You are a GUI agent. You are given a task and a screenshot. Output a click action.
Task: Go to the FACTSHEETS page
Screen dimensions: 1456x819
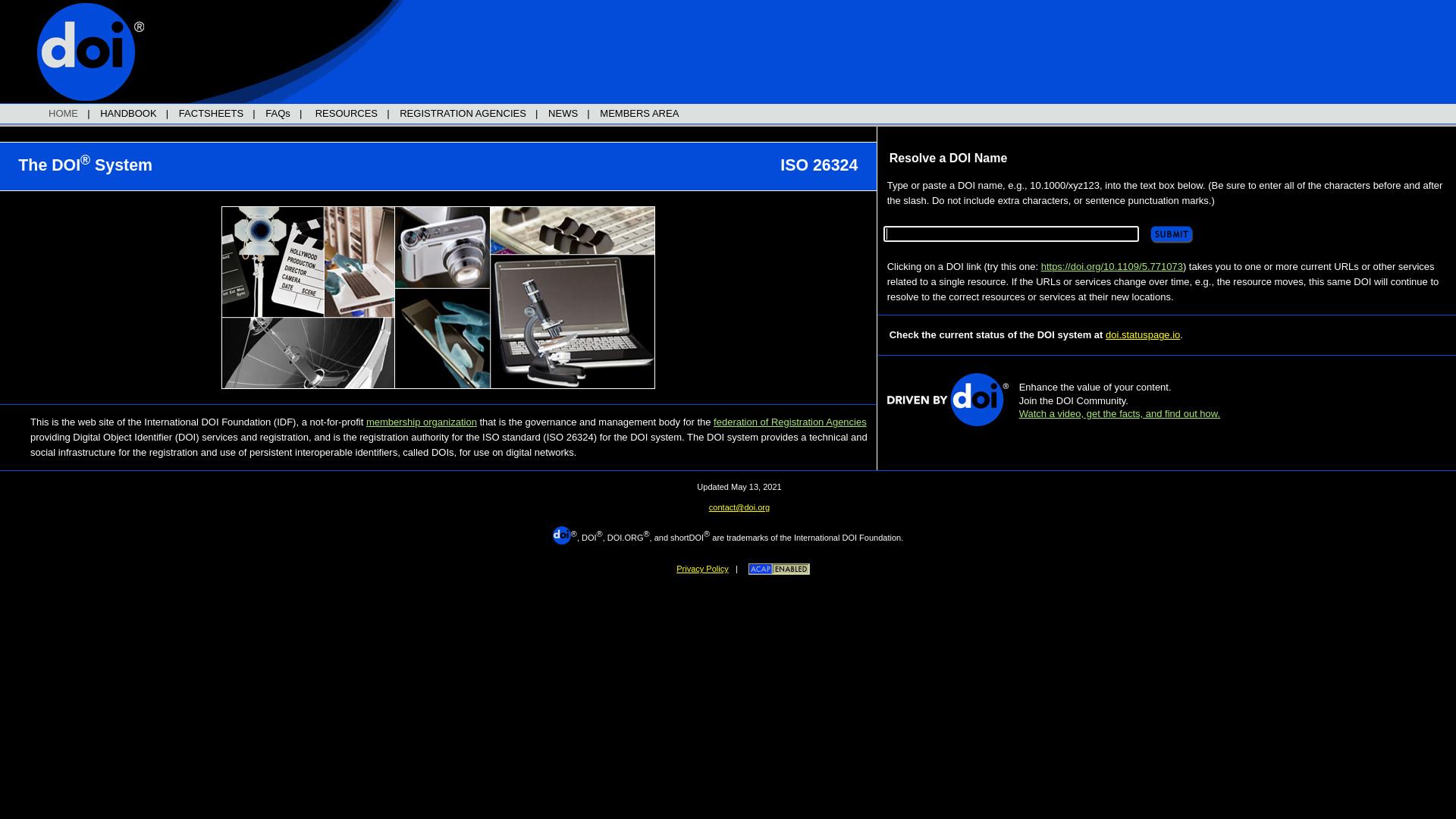coord(211,114)
